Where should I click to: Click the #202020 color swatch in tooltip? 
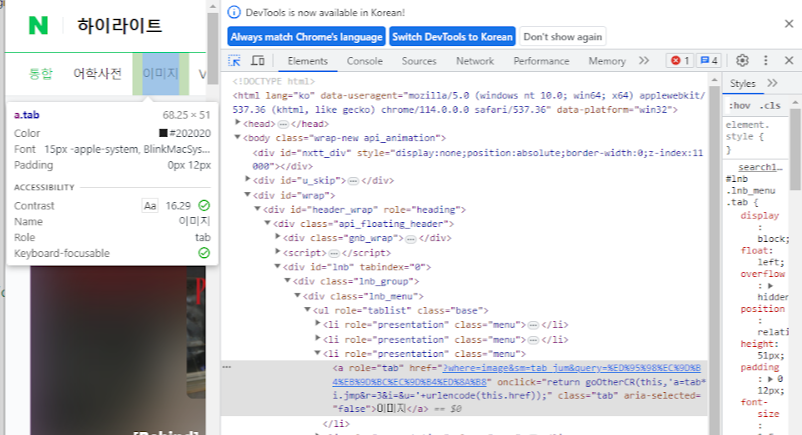click(163, 133)
